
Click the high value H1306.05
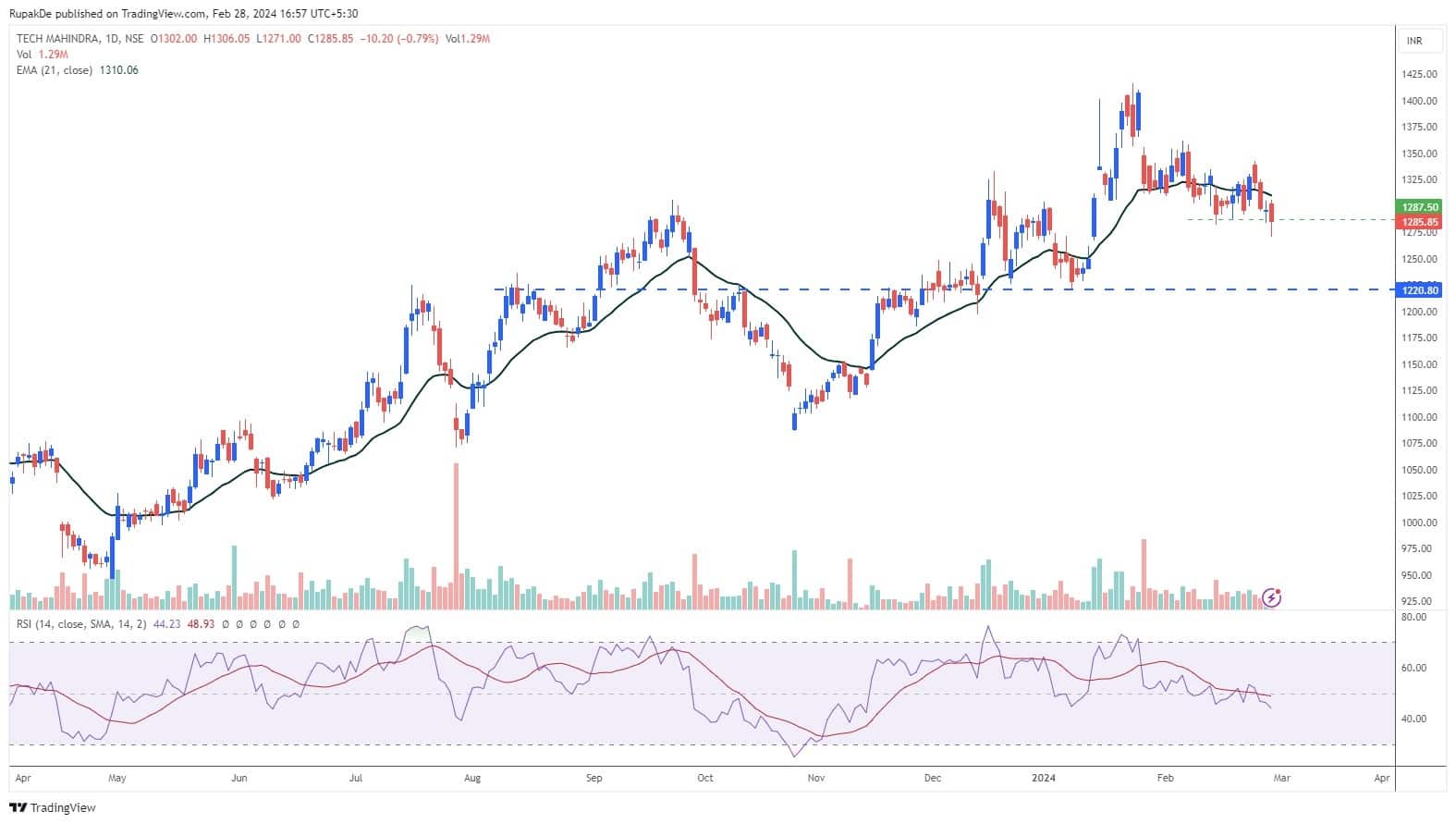[x=226, y=39]
